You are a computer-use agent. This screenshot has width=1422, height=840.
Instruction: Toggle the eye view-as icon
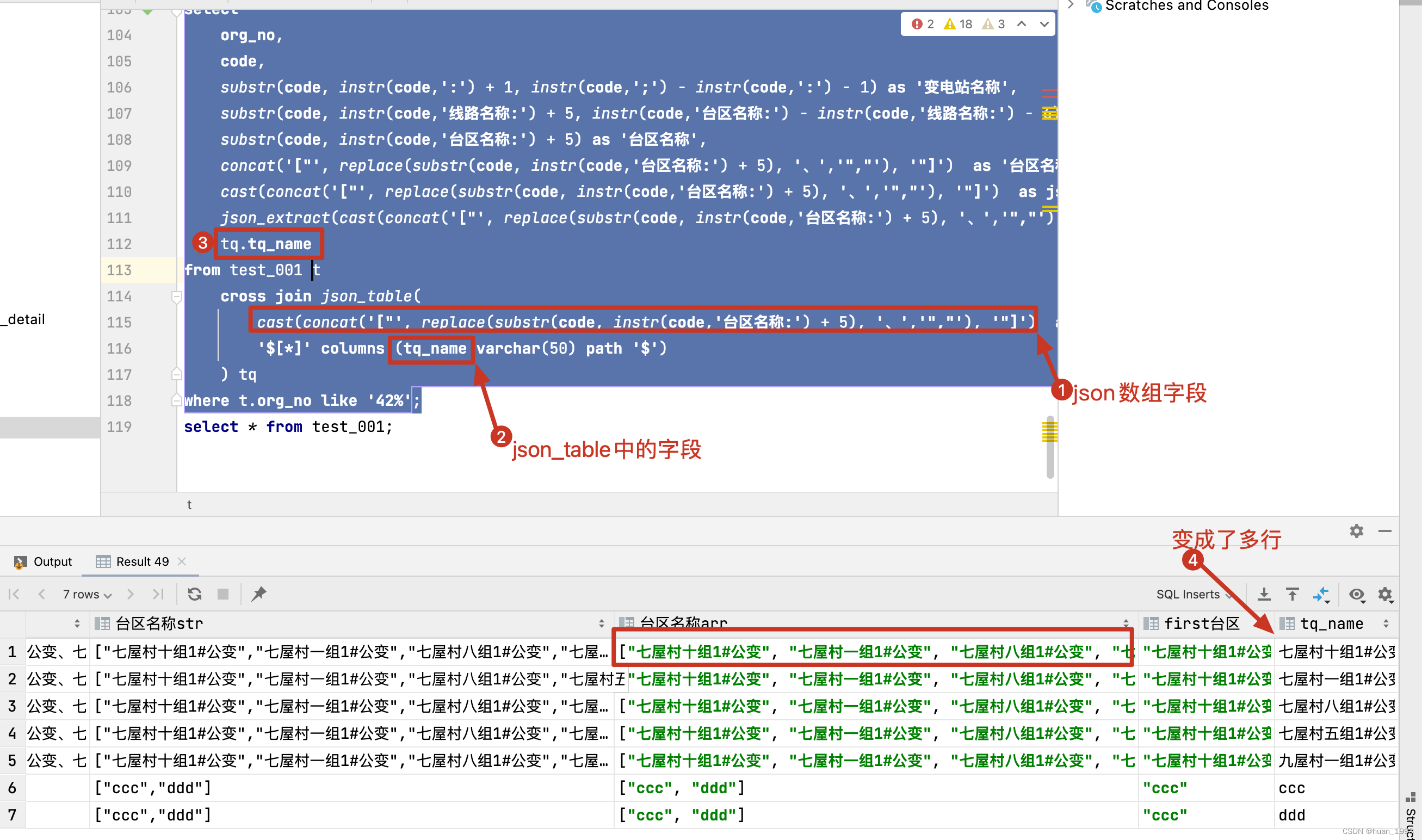1356,594
